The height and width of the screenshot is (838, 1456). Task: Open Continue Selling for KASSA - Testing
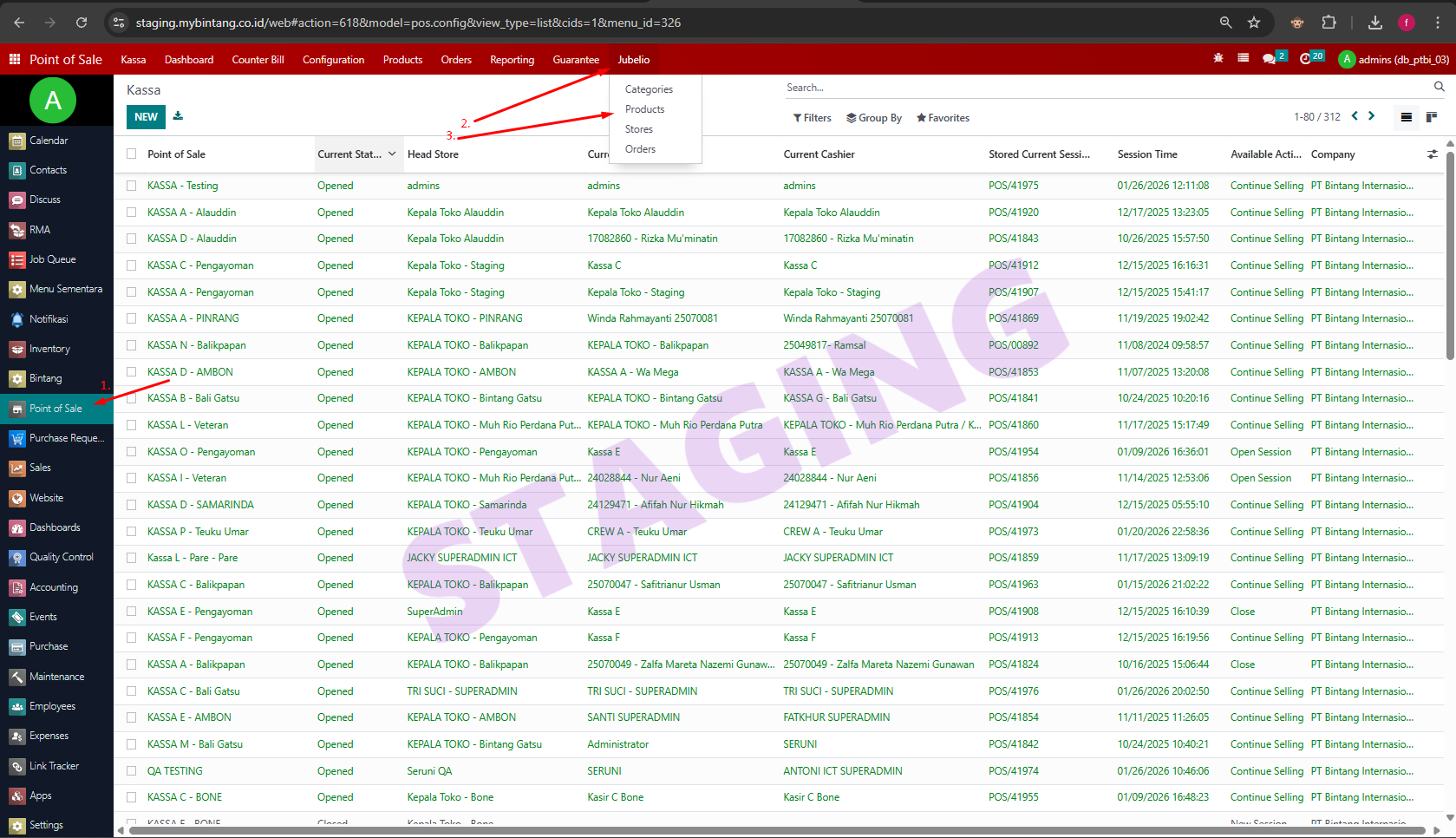1266,186
